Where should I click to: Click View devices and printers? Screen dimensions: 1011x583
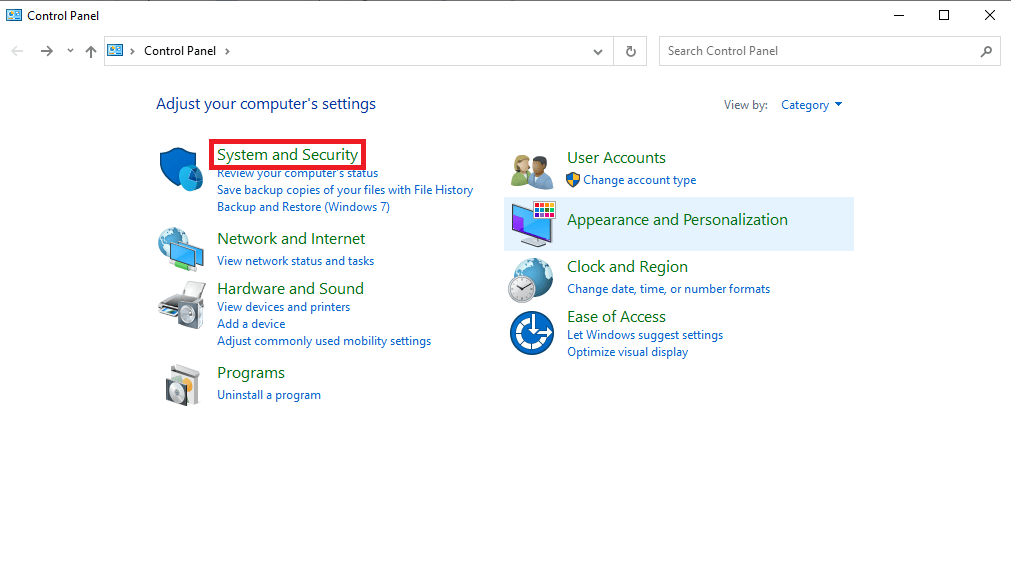tap(283, 307)
